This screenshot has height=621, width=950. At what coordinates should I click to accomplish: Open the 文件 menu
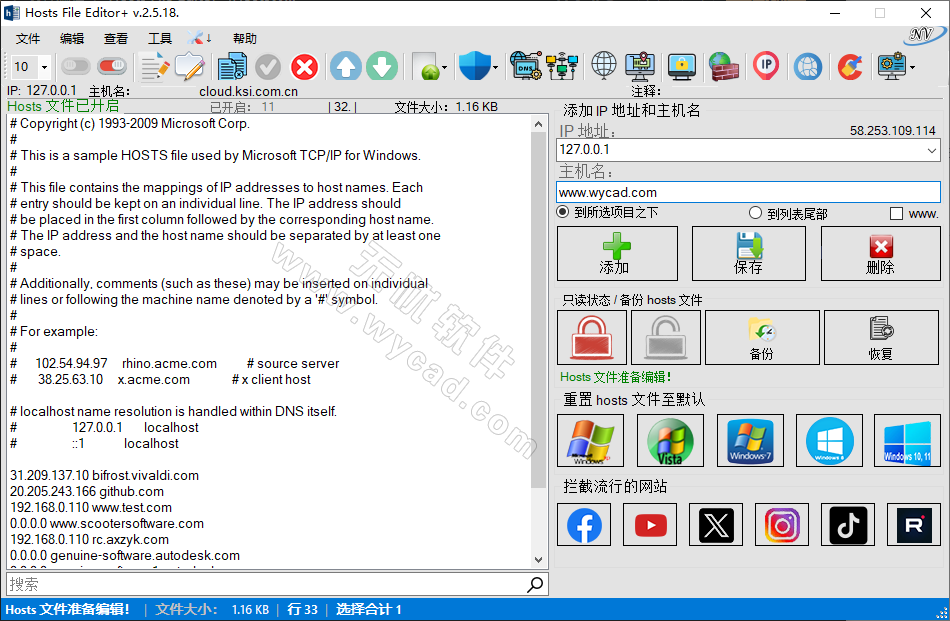(x=28, y=39)
